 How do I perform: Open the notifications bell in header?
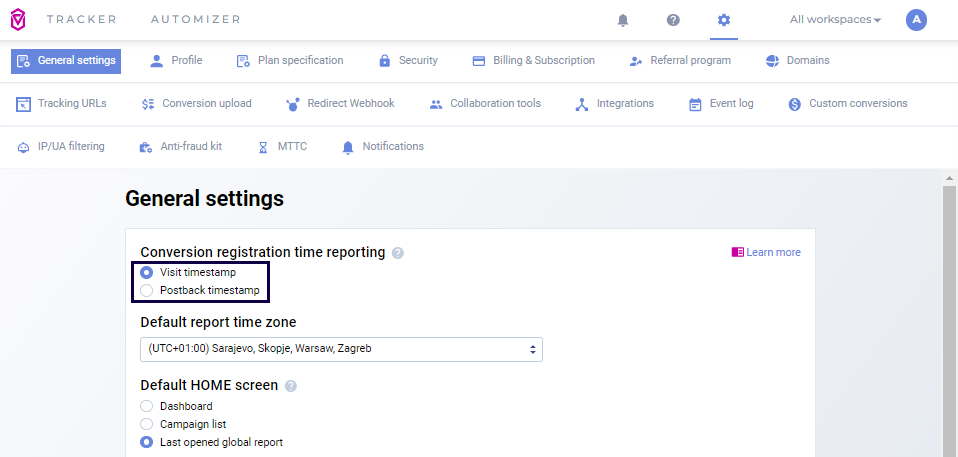click(x=623, y=20)
